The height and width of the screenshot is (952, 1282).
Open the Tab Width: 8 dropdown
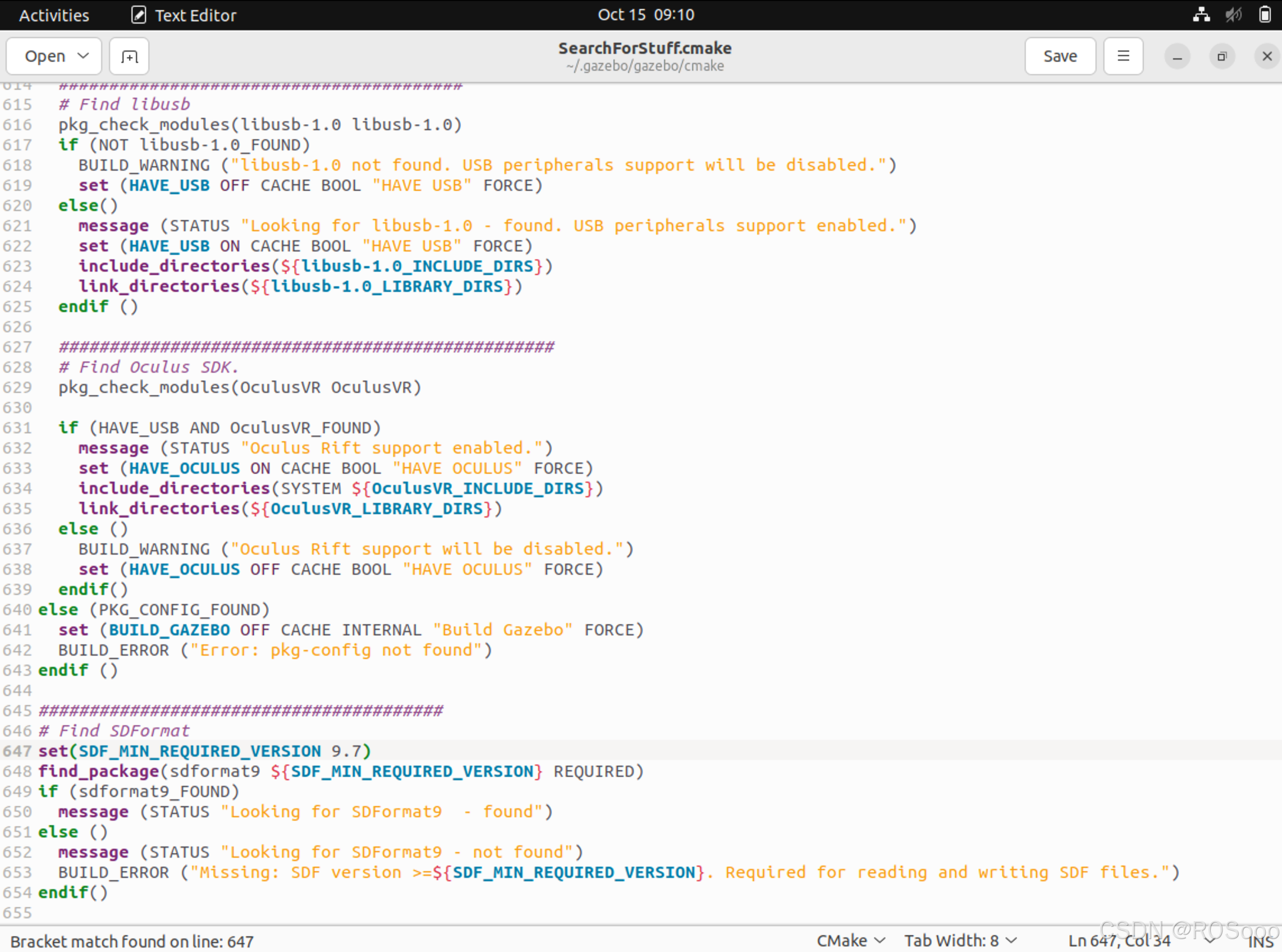[x=960, y=940]
